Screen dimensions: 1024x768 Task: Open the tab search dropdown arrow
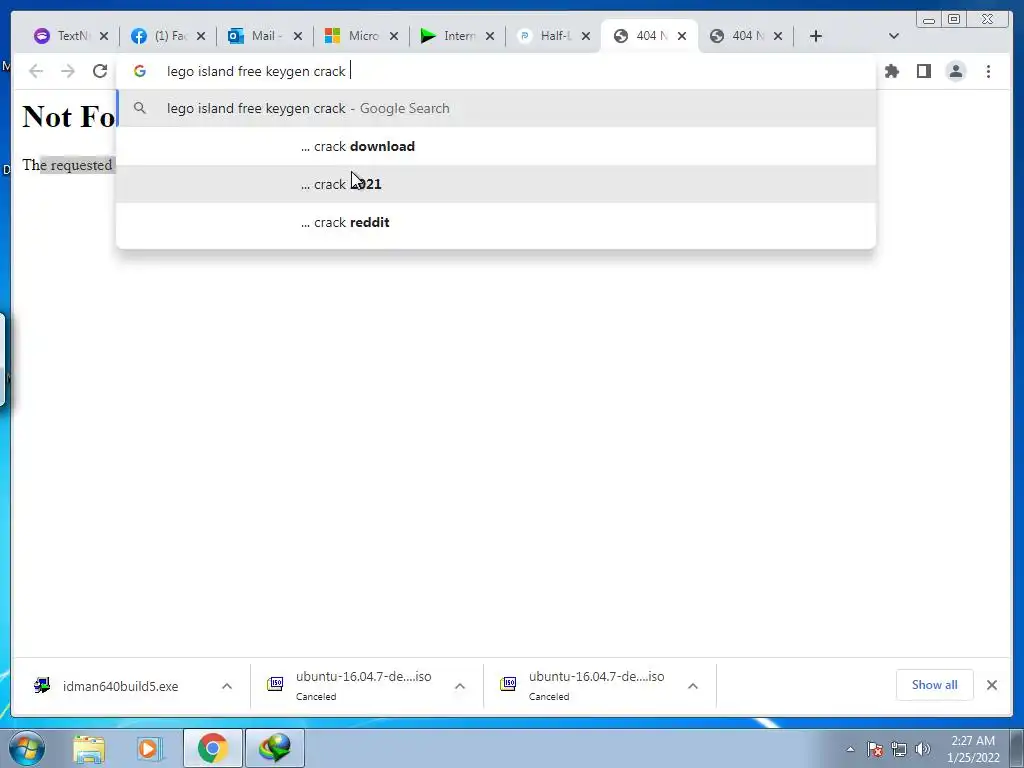click(894, 37)
